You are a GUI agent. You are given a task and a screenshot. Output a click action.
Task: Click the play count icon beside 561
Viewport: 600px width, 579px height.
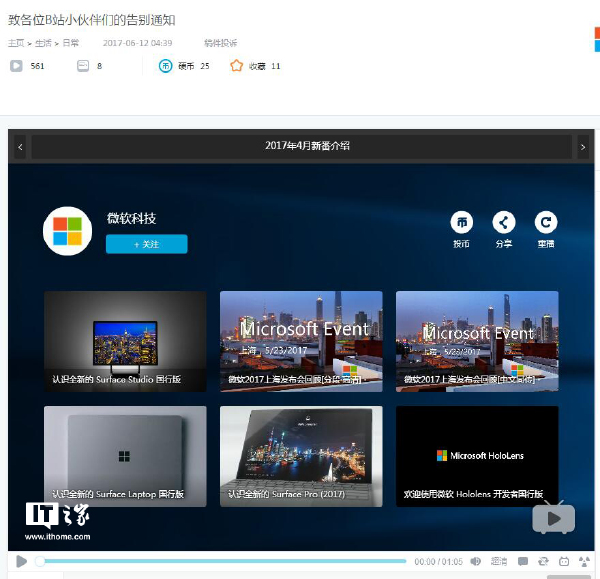(16, 66)
